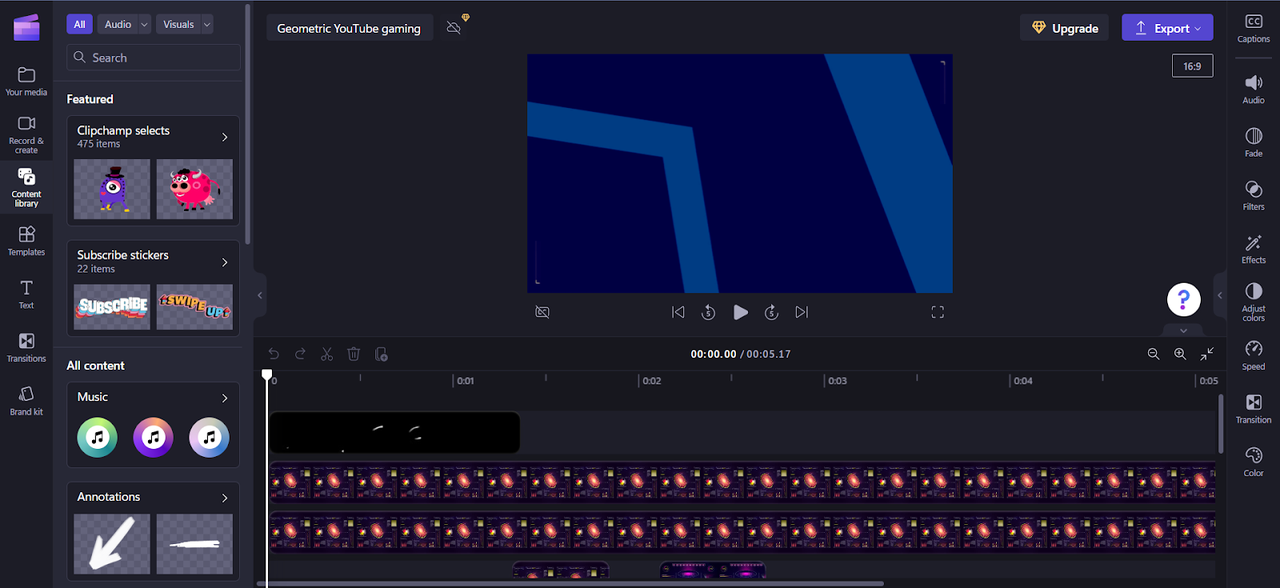Open Speed settings

pyautogui.click(x=1253, y=355)
